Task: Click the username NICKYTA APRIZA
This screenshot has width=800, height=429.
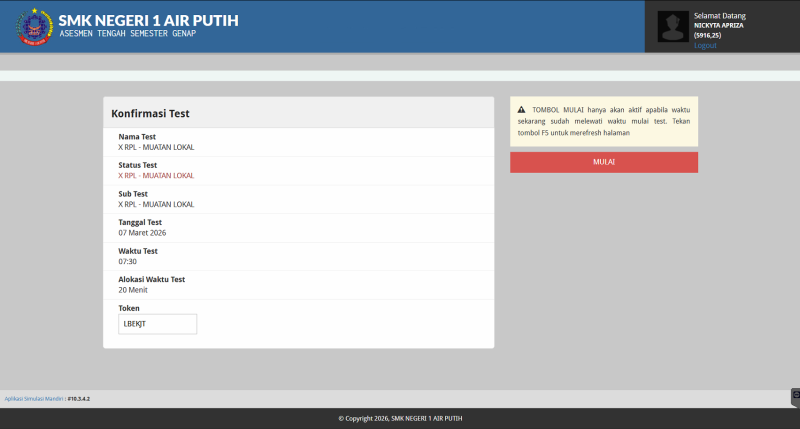Action: pos(720,25)
